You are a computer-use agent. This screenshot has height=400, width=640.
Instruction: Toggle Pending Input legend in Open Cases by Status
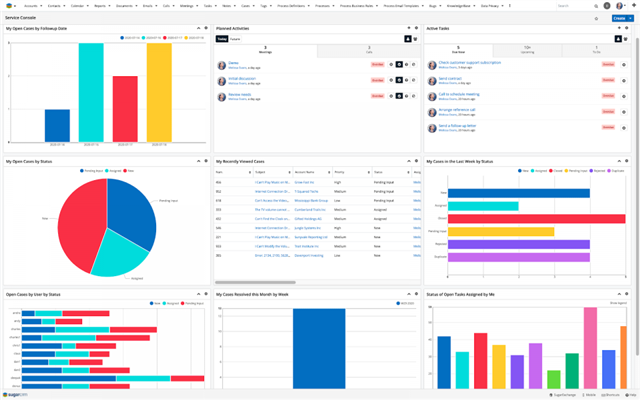(91, 171)
